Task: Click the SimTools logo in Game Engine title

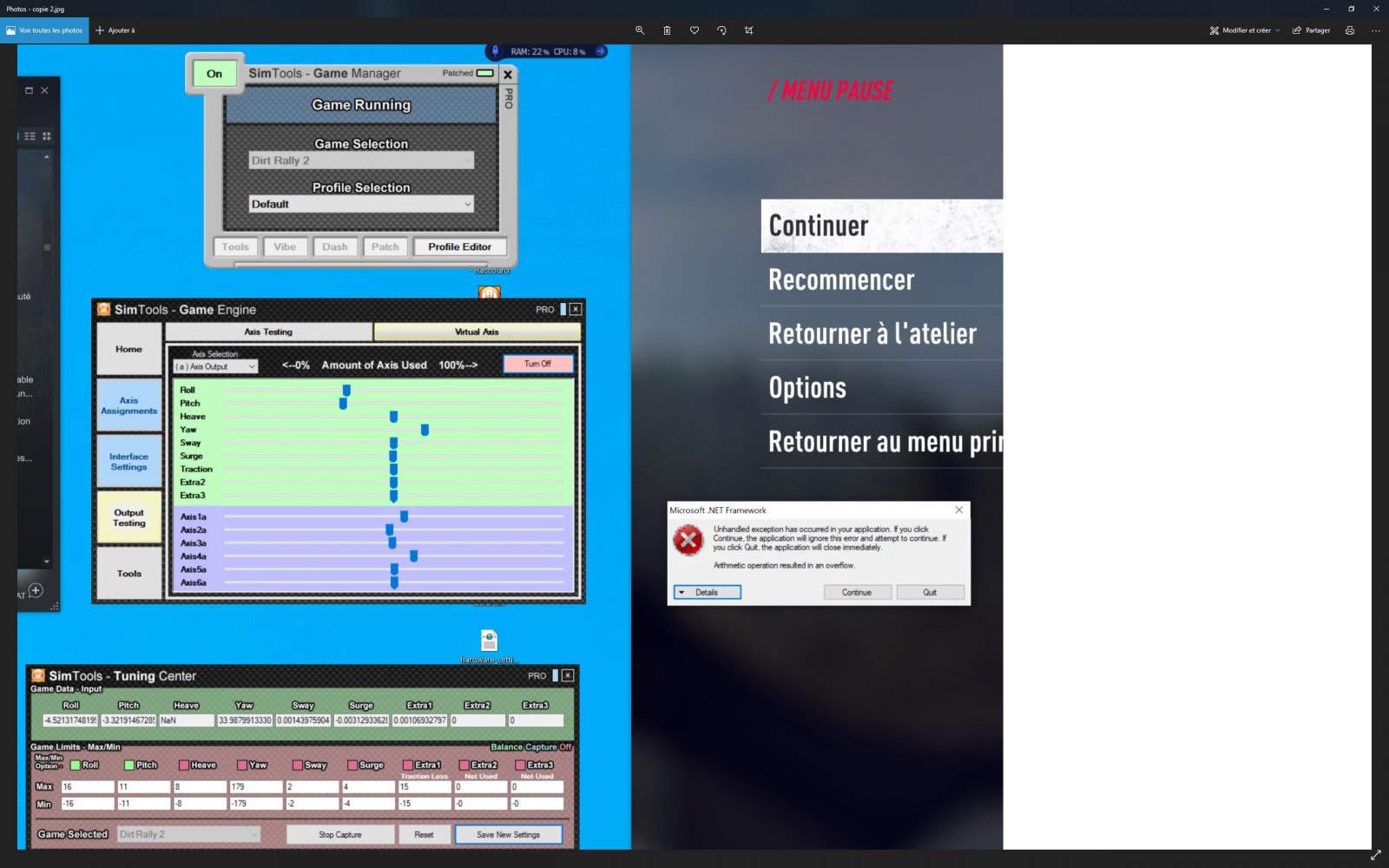Action: coord(104,309)
